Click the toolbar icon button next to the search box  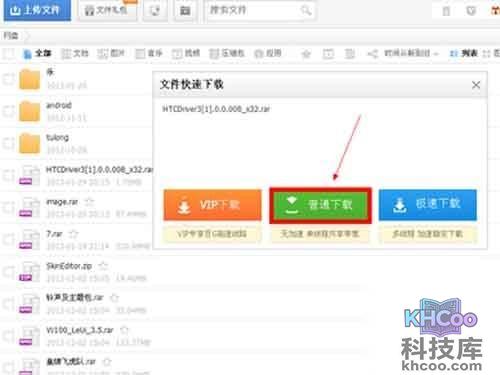[x=185, y=11]
